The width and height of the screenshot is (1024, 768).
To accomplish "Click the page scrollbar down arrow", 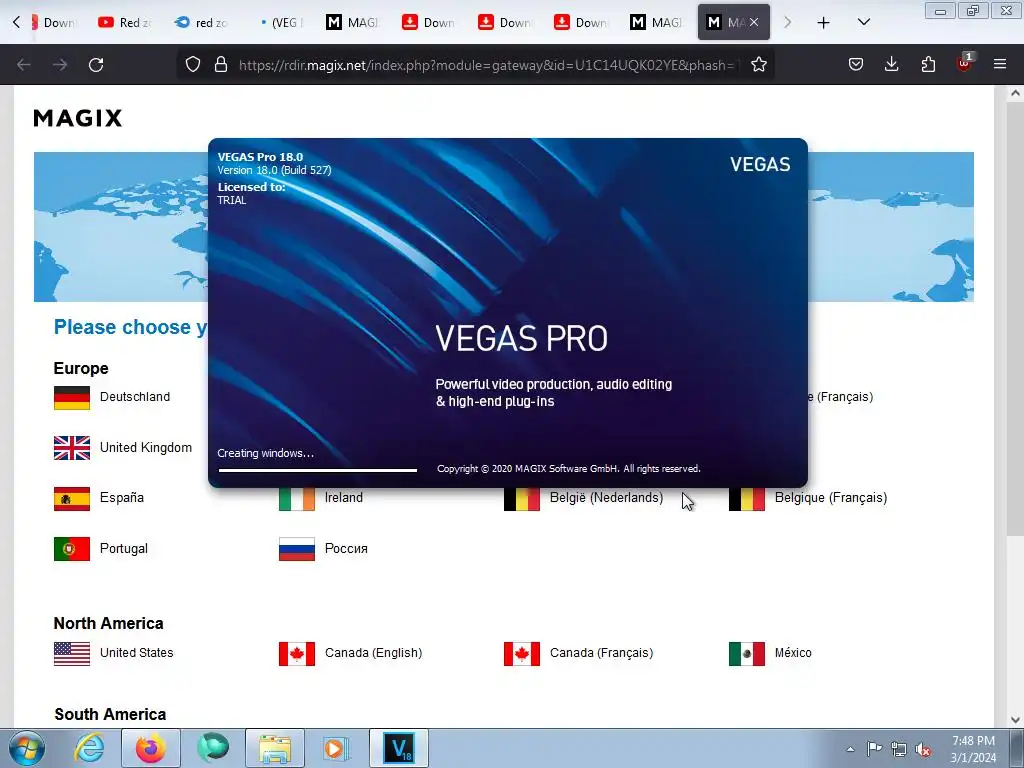I will [x=1016, y=720].
